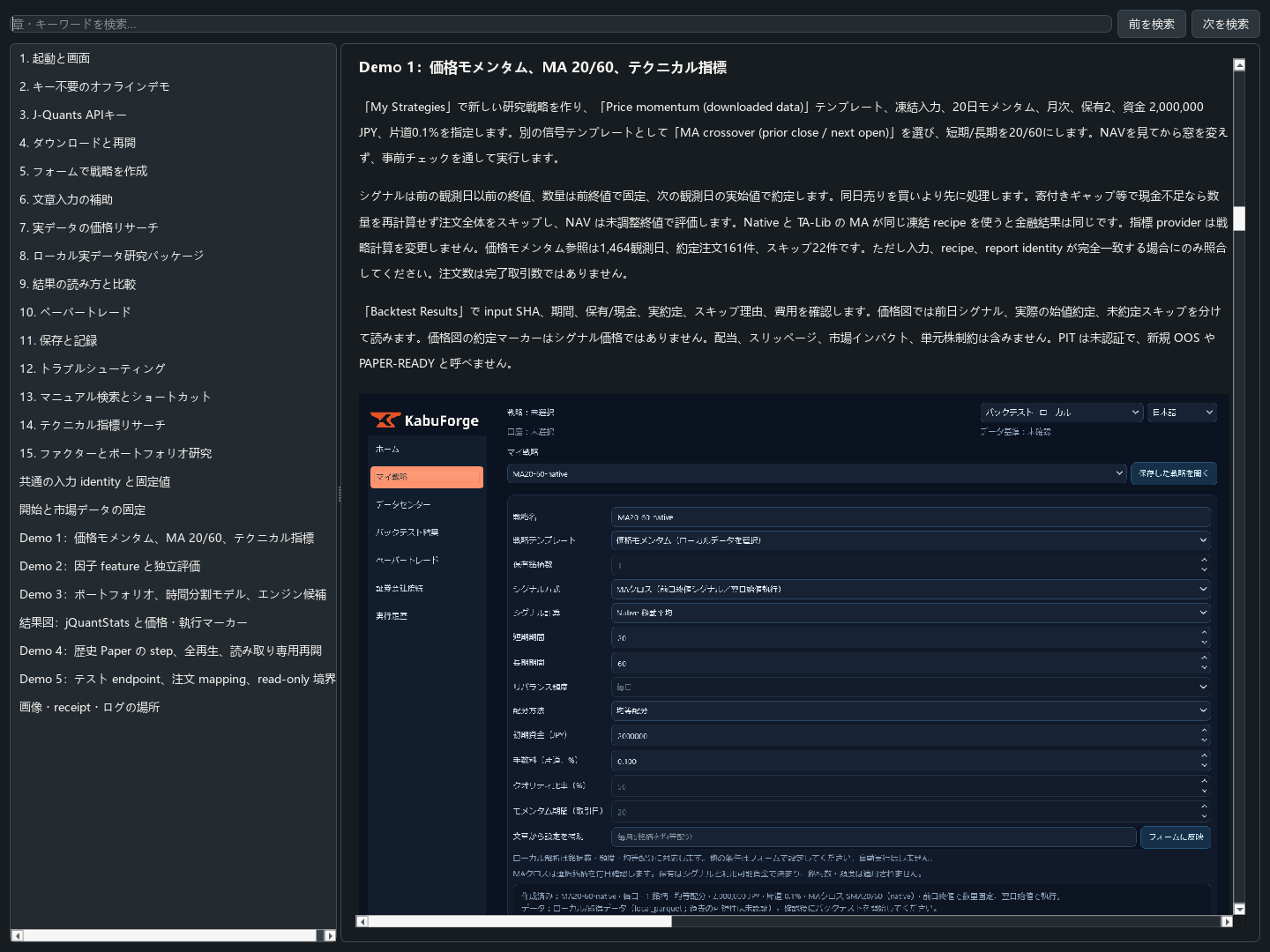Go to chapter 15. ファクターとポートフォリオ研究
Screen dimensions: 1270x952
pyautogui.click(x=174, y=453)
